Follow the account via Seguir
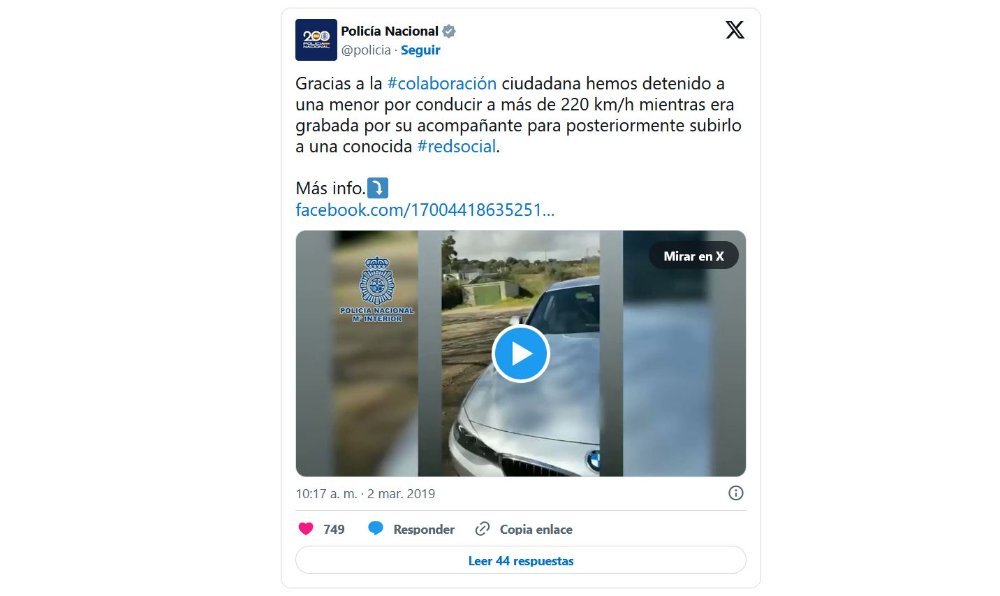The height and width of the screenshot is (596, 1000). 420,50
